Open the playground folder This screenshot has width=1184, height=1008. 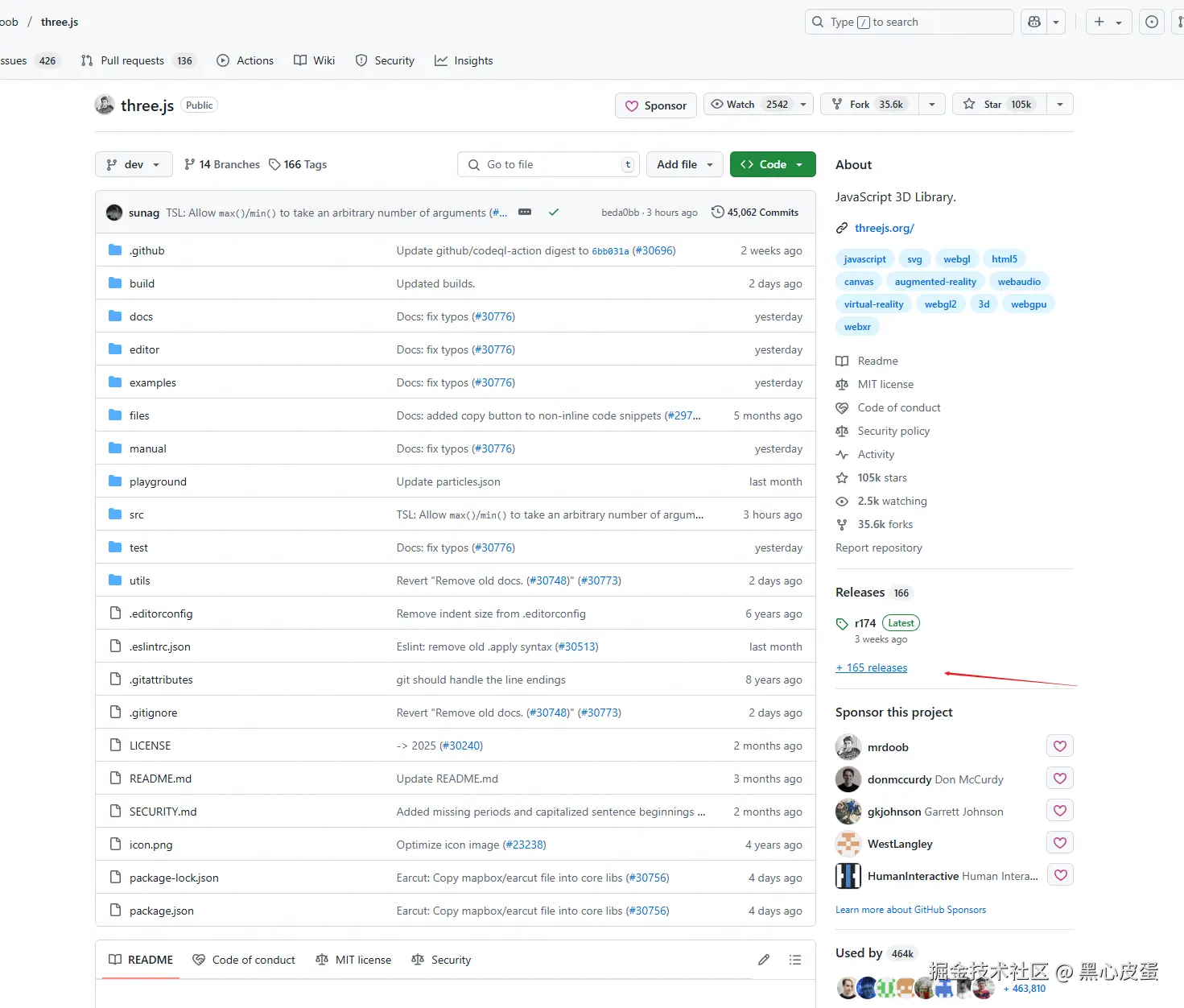(x=158, y=481)
